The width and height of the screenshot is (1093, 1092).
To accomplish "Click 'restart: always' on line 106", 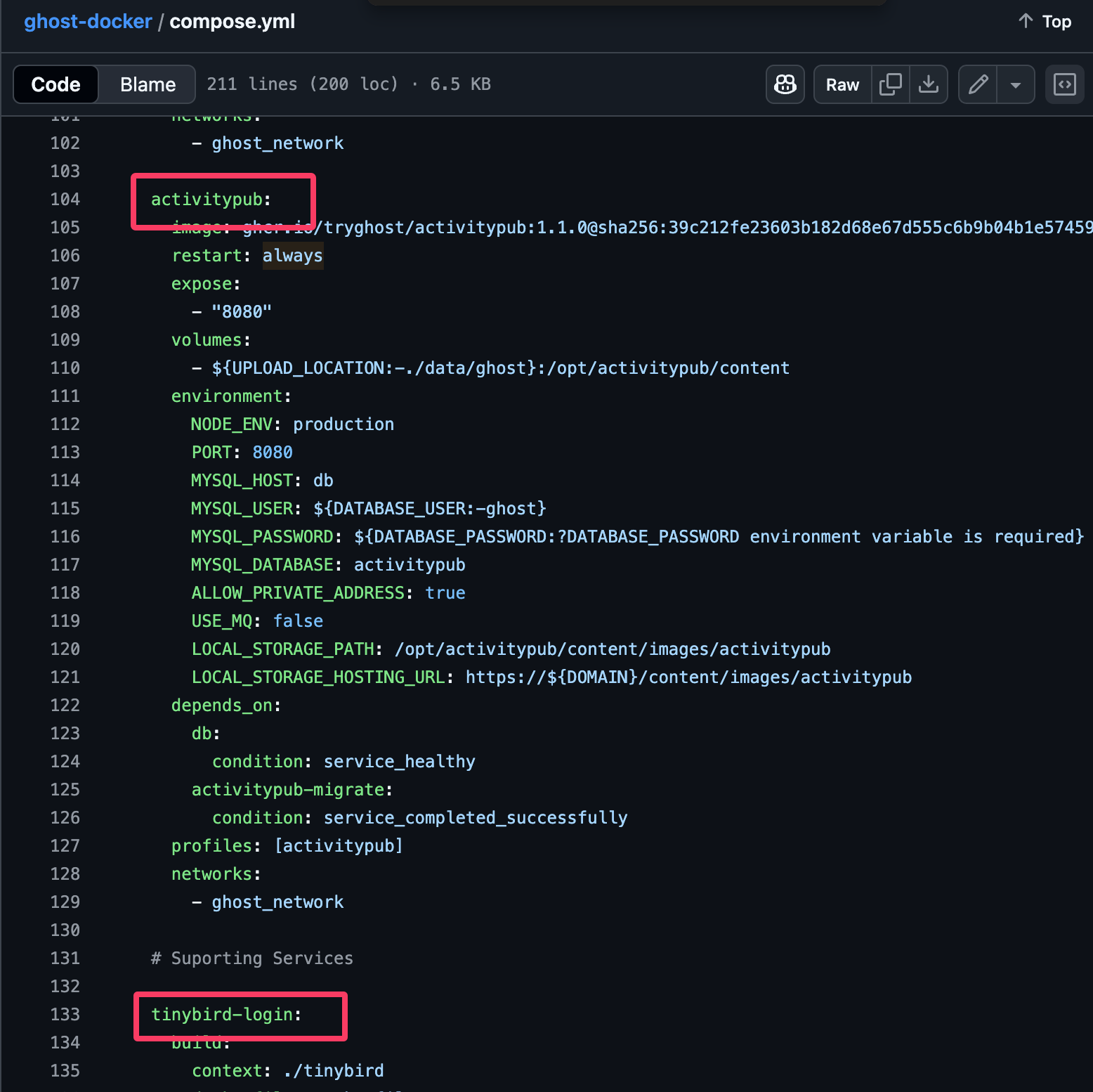I will point(247,256).
